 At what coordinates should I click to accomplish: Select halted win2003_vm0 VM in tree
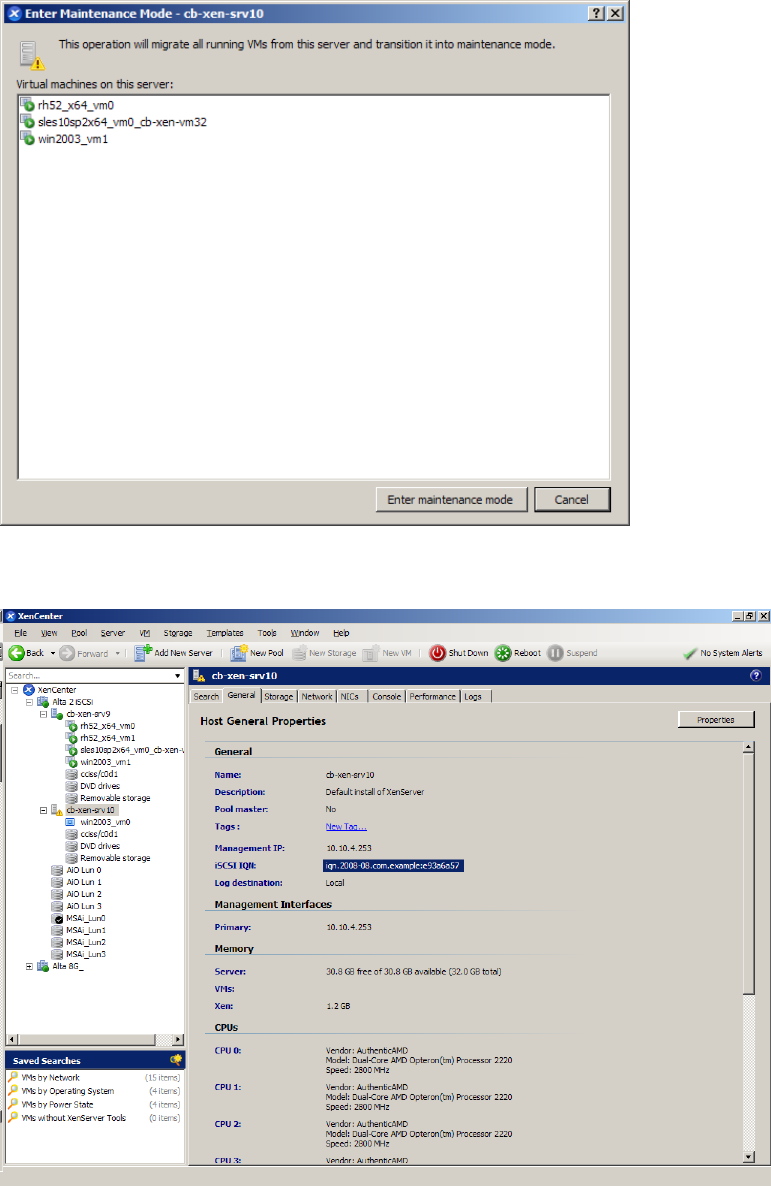(105, 822)
